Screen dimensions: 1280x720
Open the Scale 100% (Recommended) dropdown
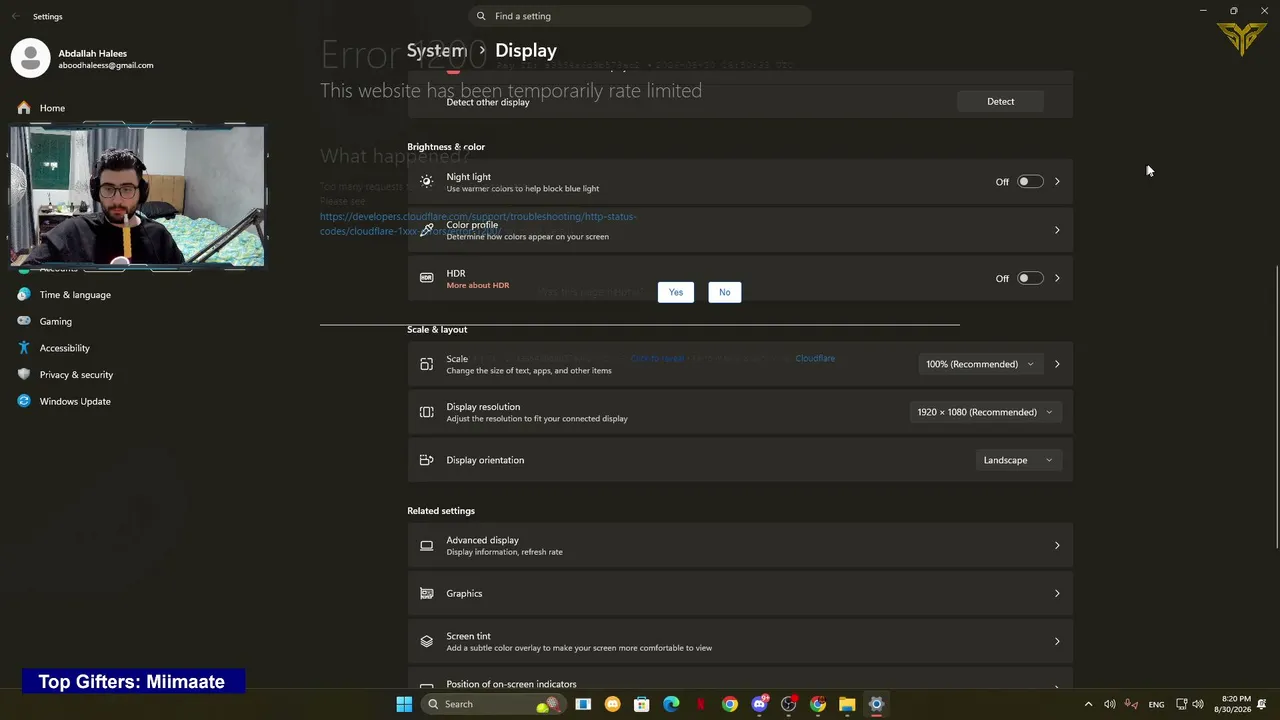(x=980, y=364)
